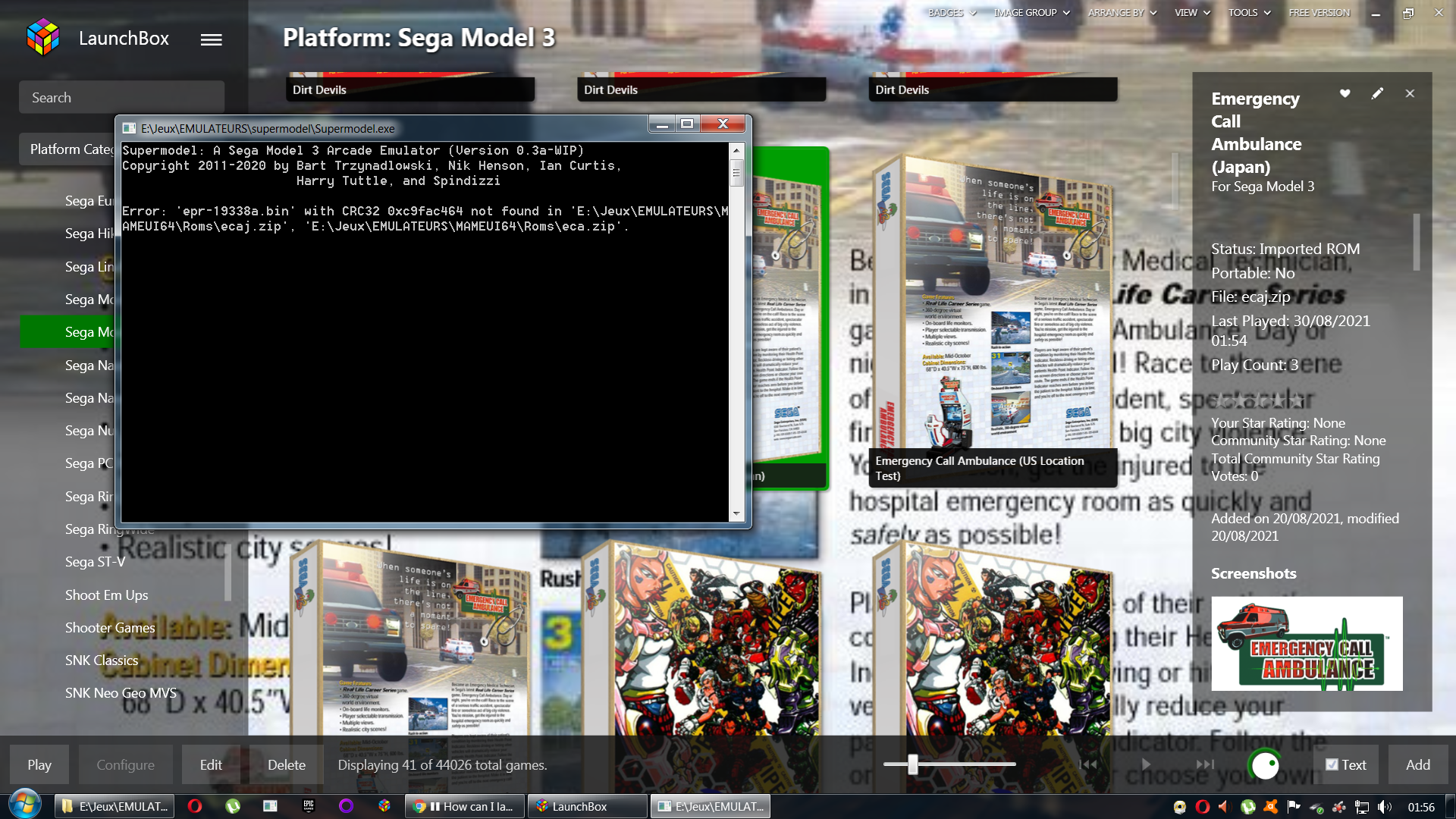Click the Add button

1418,764
